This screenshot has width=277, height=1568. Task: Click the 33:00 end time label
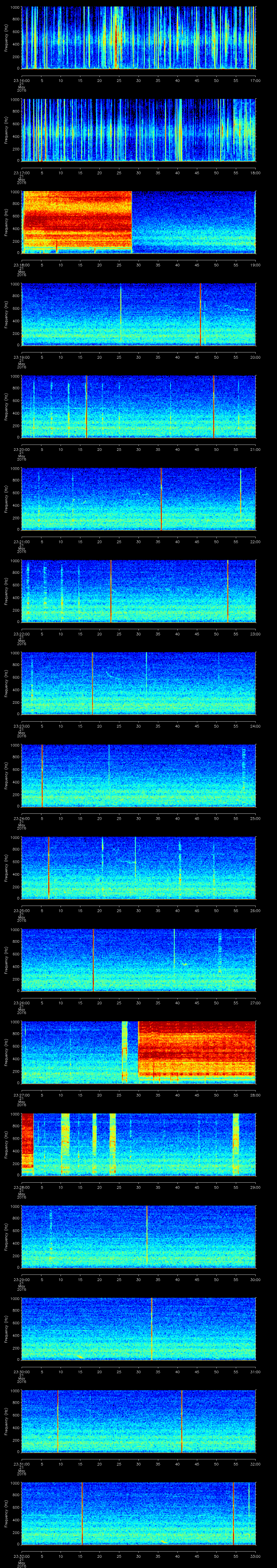[x=255, y=1556]
